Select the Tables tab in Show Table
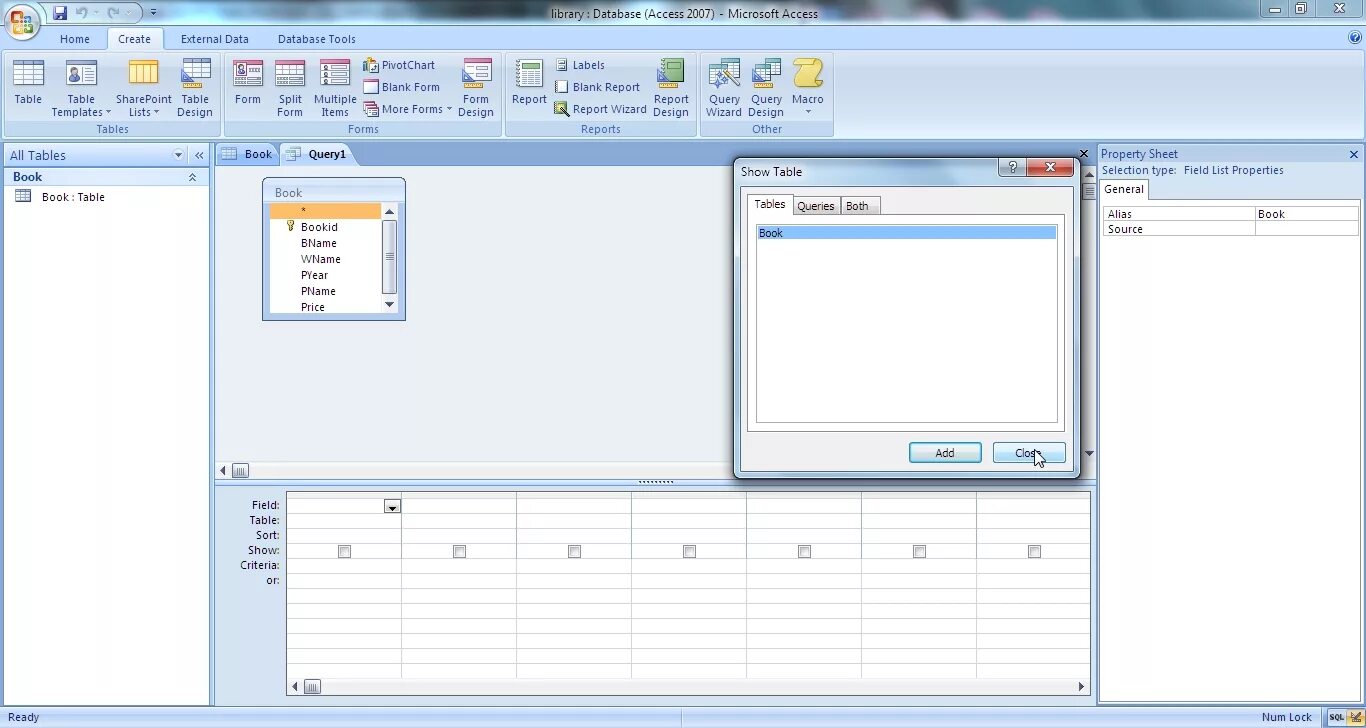This screenshot has width=1366, height=728. (x=770, y=204)
